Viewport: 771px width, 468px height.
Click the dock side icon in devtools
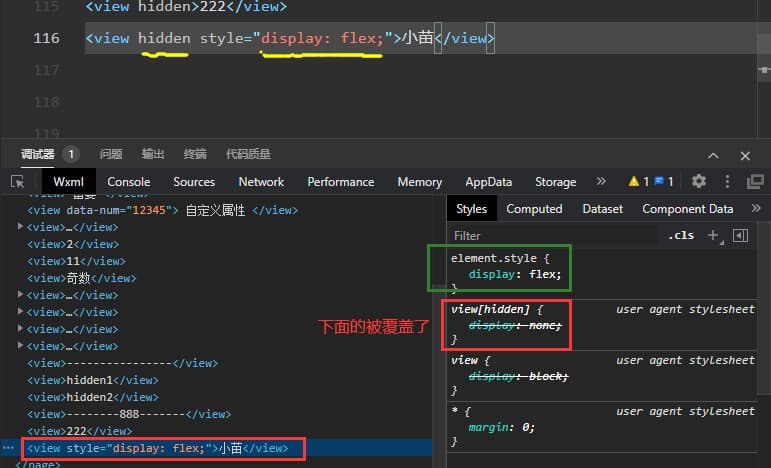click(755, 181)
